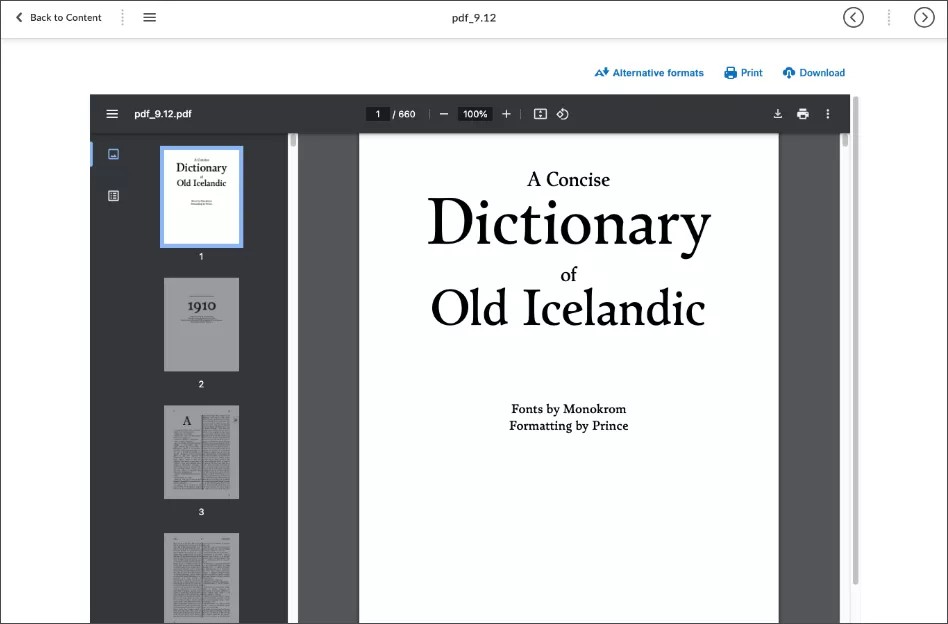948x624 pixels.
Task: Click the fit to page button
Action: point(540,114)
